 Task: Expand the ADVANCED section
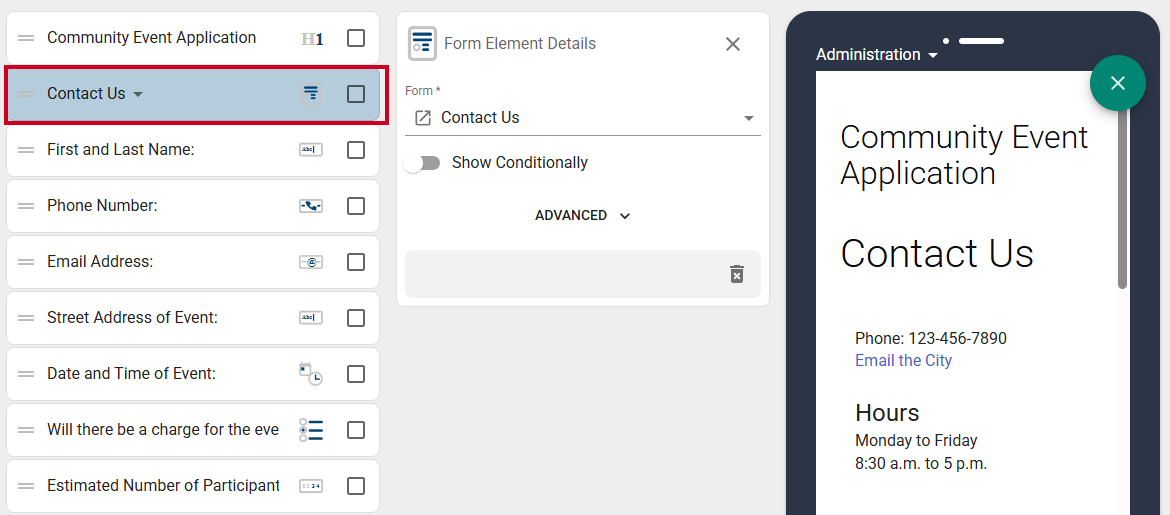pyautogui.click(x=583, y=215)
